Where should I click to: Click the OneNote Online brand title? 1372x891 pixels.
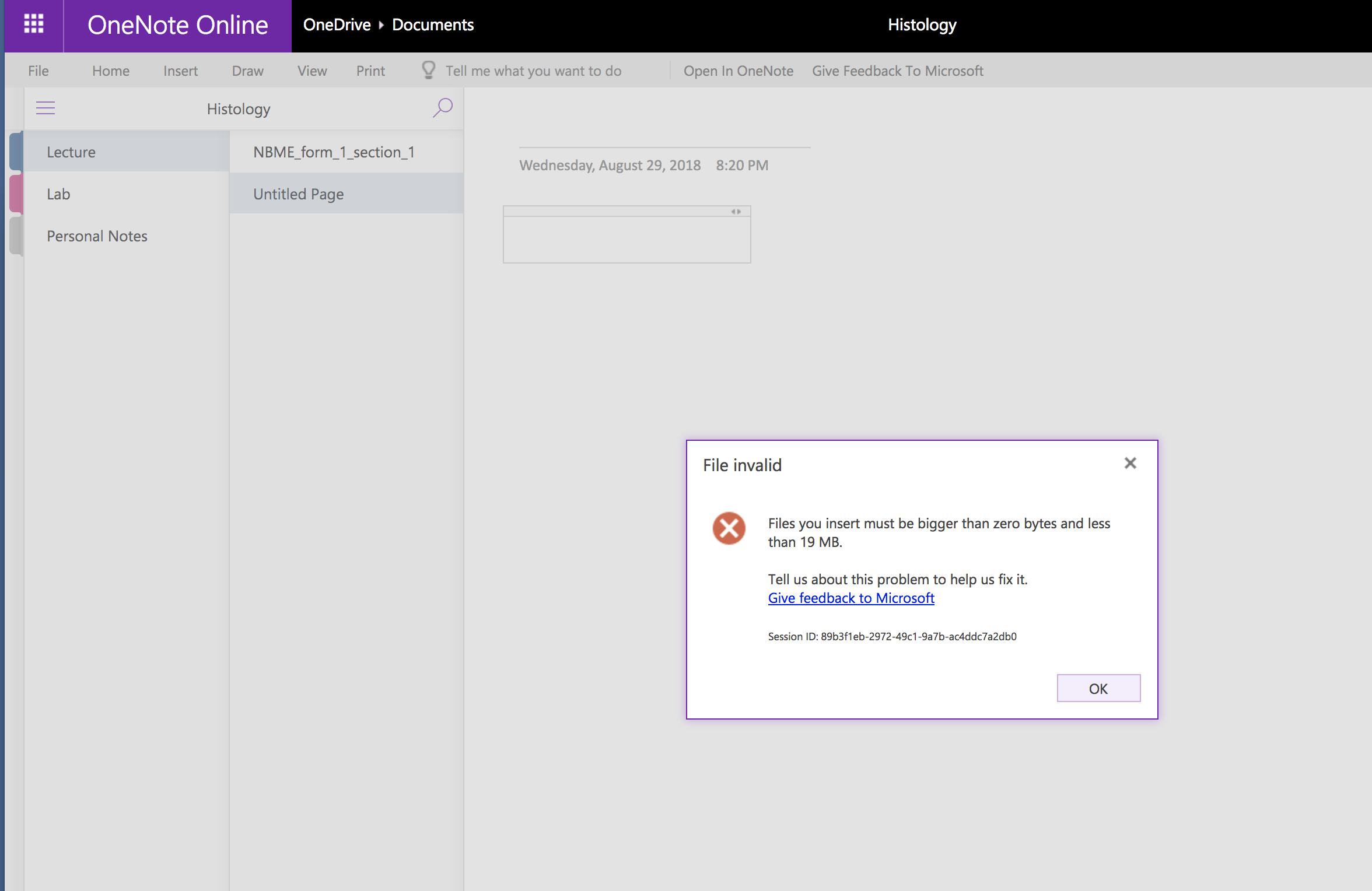178,25
